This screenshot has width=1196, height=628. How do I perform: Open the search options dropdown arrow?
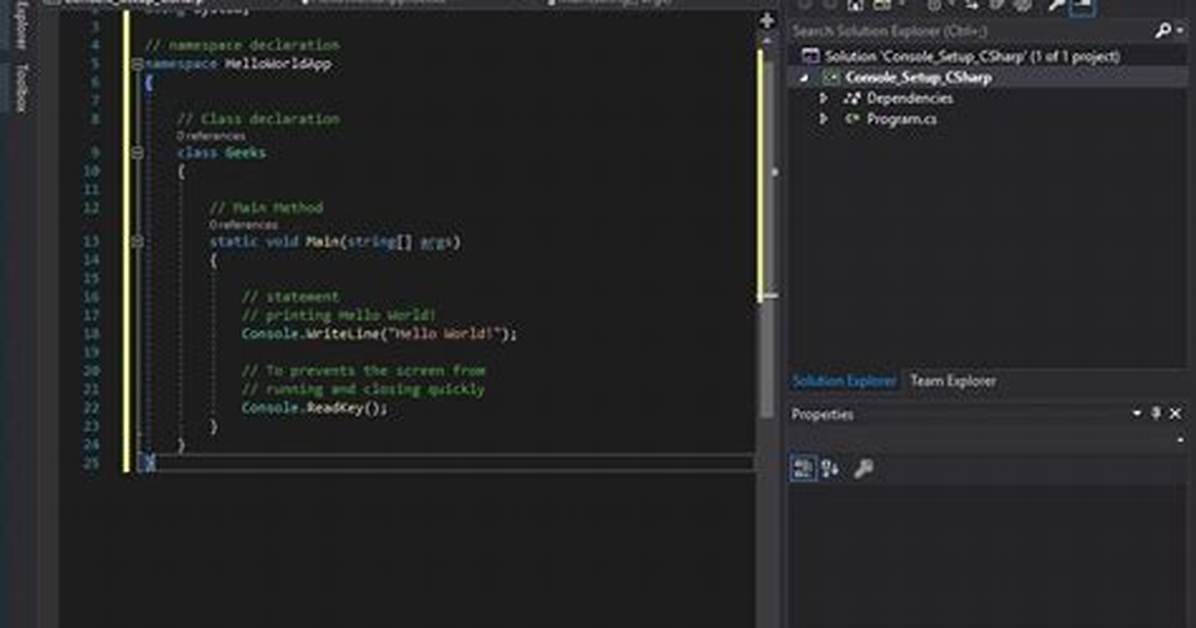[1181, 31]
